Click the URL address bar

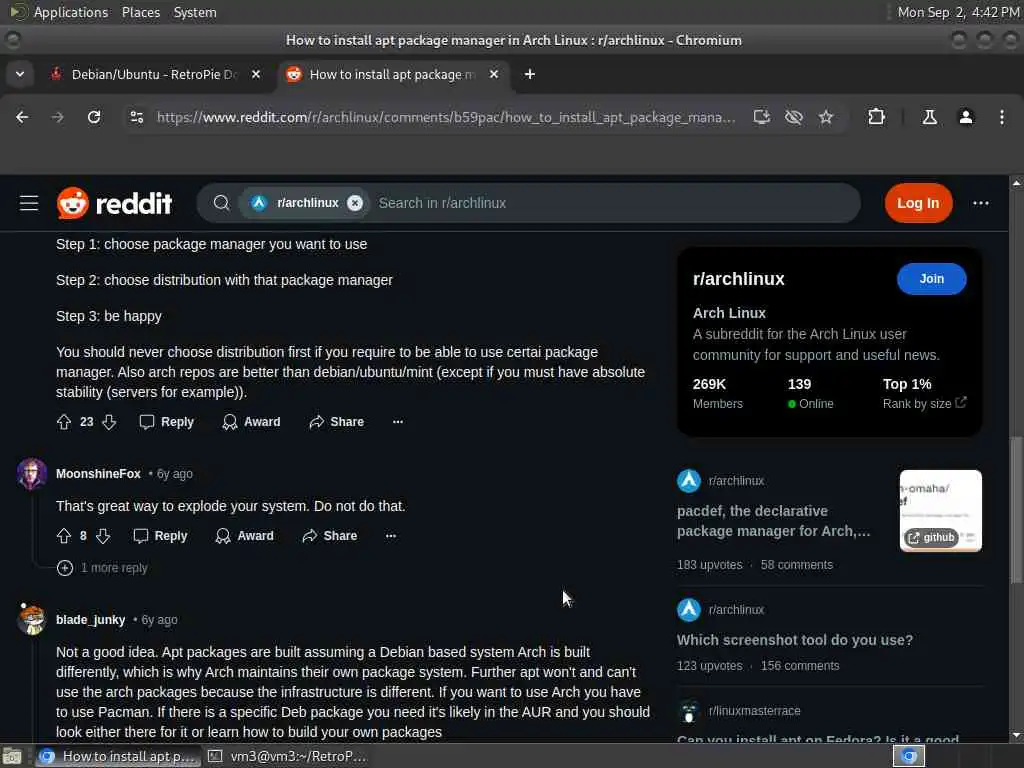(x=446, y=117)
